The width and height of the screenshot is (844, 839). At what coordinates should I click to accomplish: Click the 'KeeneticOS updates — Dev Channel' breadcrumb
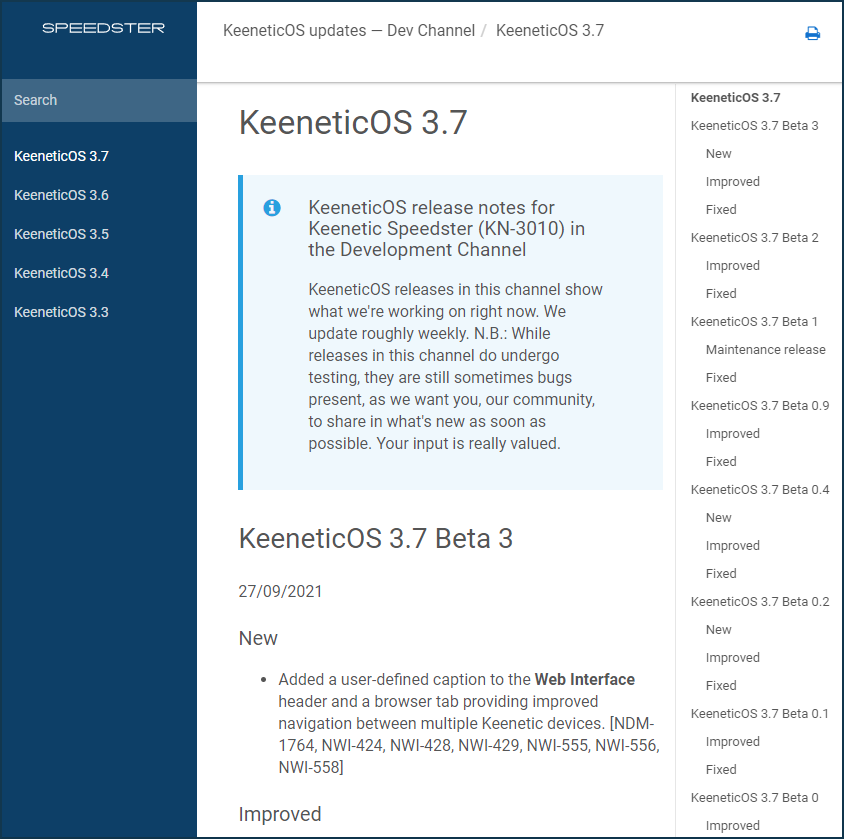click(x=349, y=30)
